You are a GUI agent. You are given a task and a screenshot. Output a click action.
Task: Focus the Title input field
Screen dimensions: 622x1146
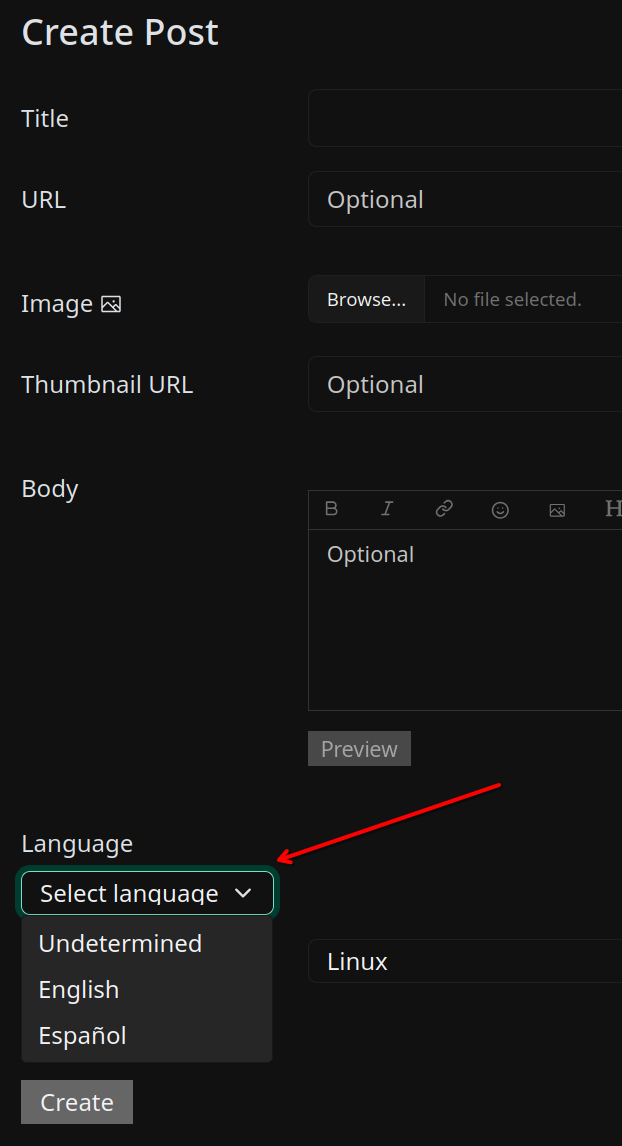click(x=465, y=118)
